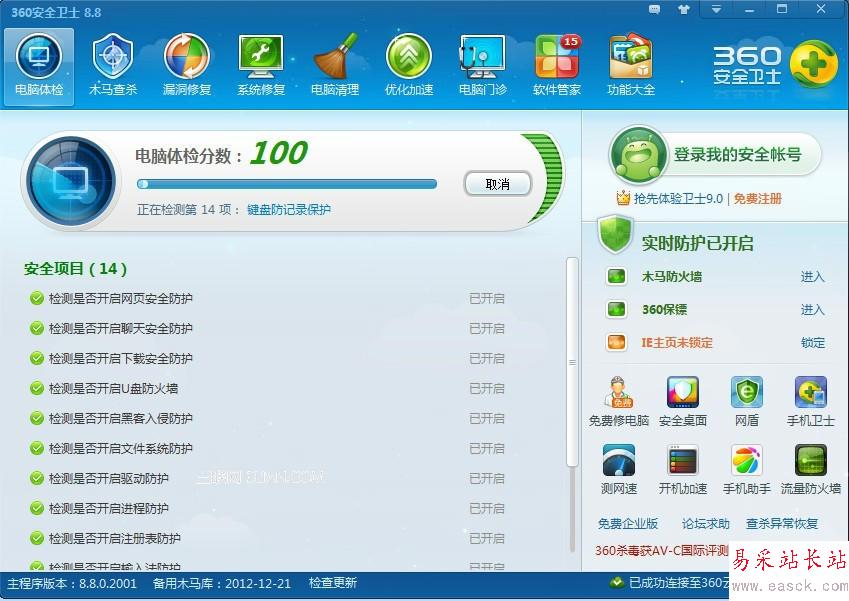Open 电脑门诊 clinic tool
This screenshot has width=849, height=601.
pos(482,67)
